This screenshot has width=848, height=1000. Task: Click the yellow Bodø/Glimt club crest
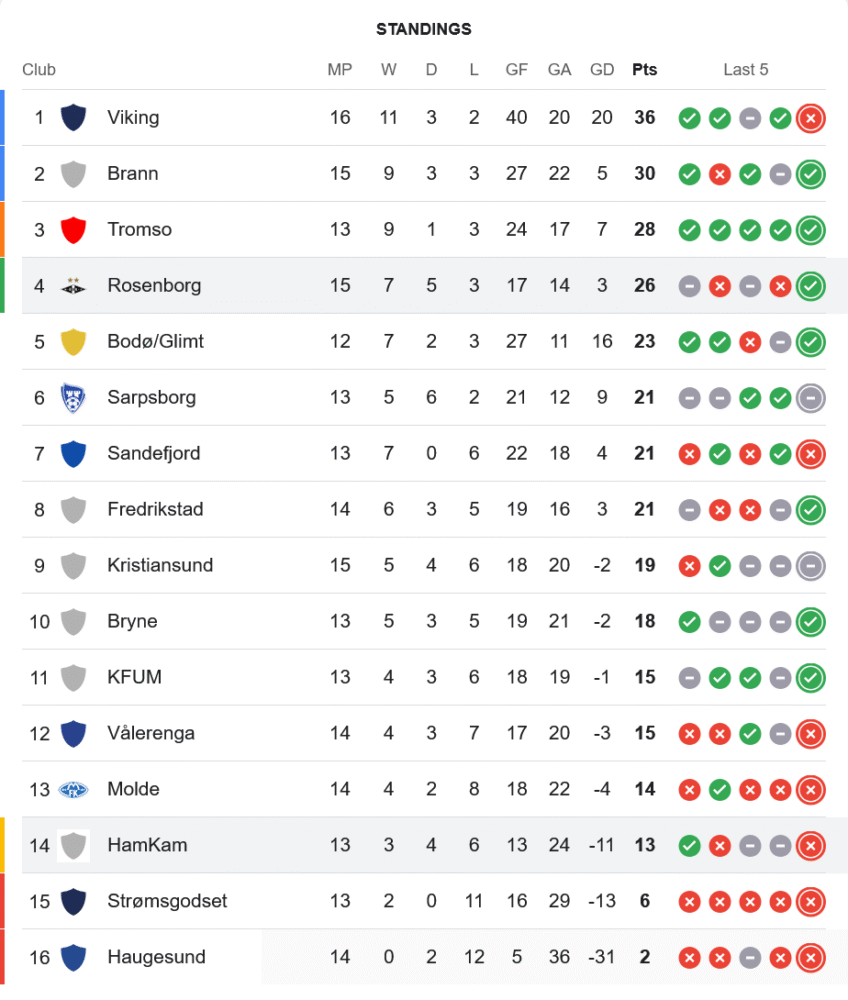(x=72, y=342)
